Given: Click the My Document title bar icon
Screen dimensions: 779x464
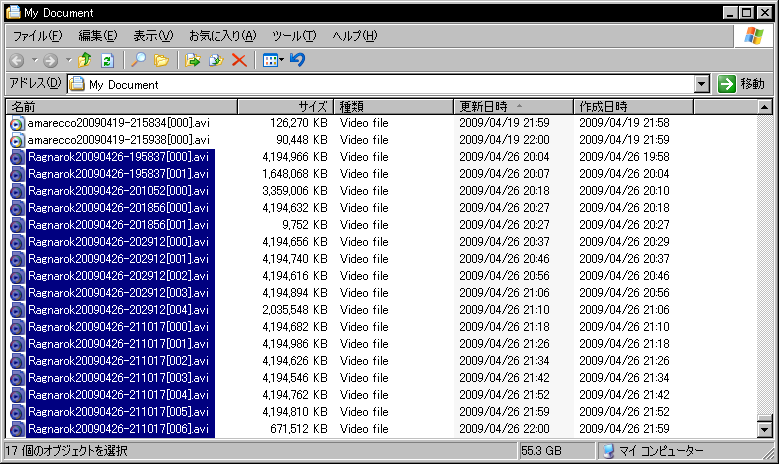Looking at the screenshot, I should 13,12.
